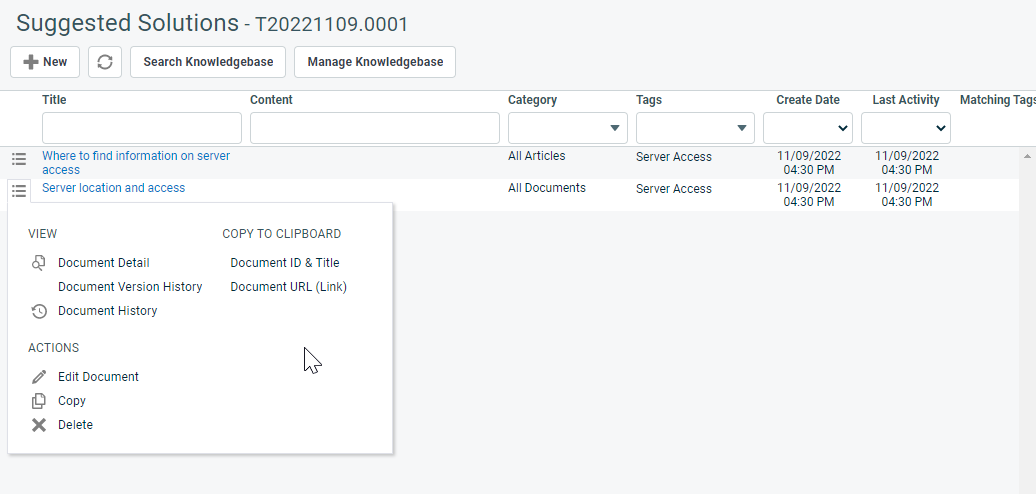
Task: Choose Document ID & Title copy option
Action: (x=285, y=263)
